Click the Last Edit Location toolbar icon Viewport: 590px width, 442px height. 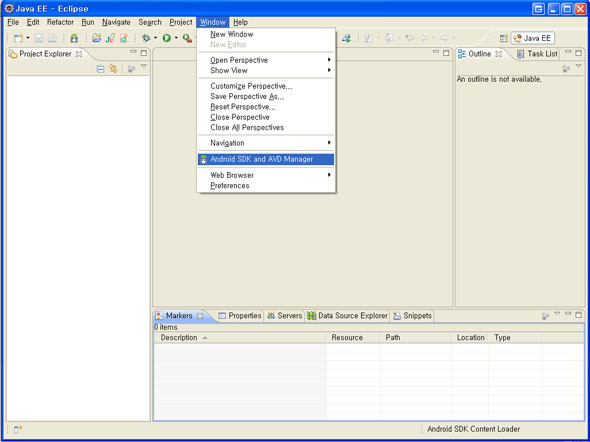tap(410, 38)
